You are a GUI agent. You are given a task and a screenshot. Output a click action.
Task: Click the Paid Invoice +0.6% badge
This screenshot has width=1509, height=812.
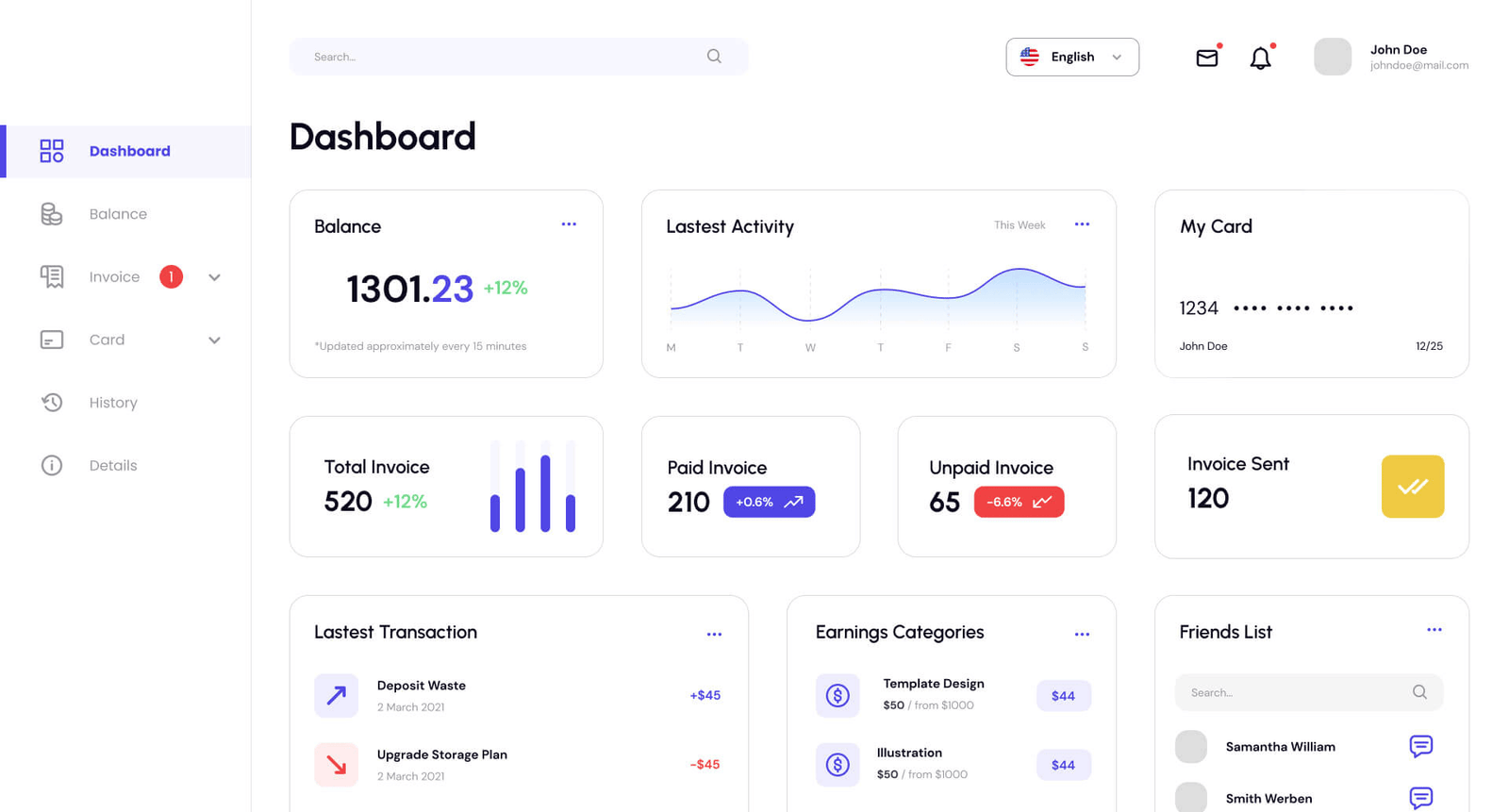point(769,502)
